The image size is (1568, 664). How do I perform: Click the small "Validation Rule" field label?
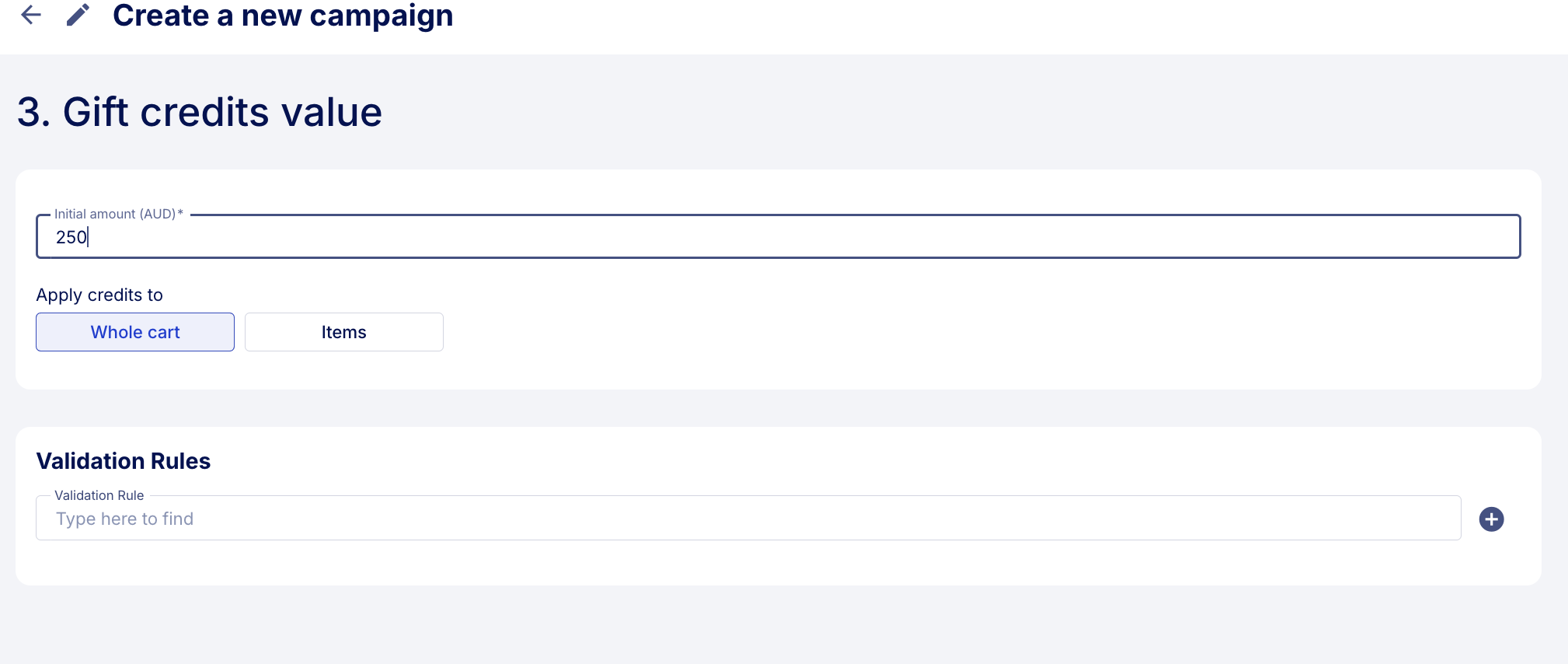click(x=99, y=495)
